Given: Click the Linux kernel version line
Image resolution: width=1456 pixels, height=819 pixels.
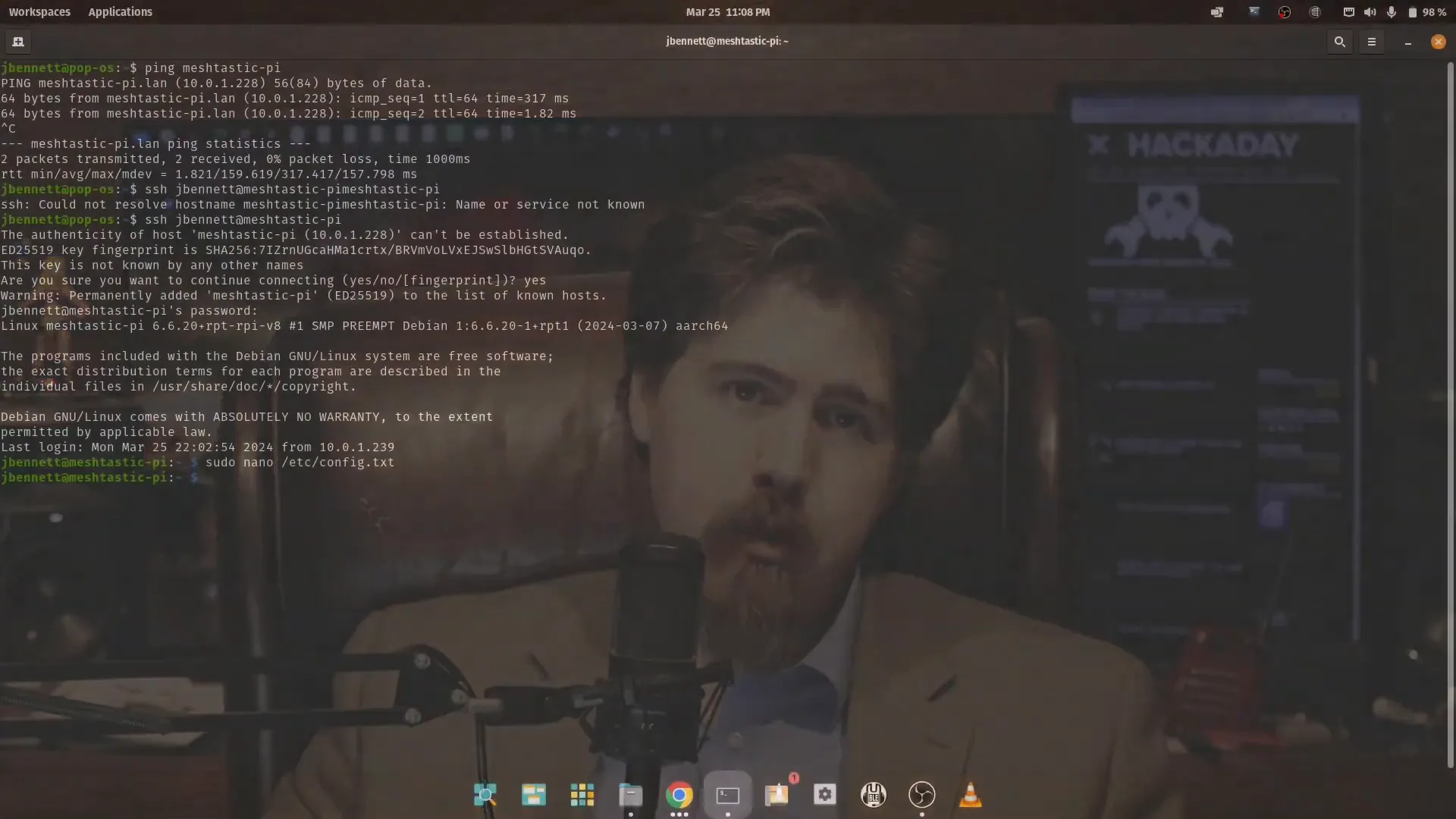Looking at the screenshot, I should (364, 326).
